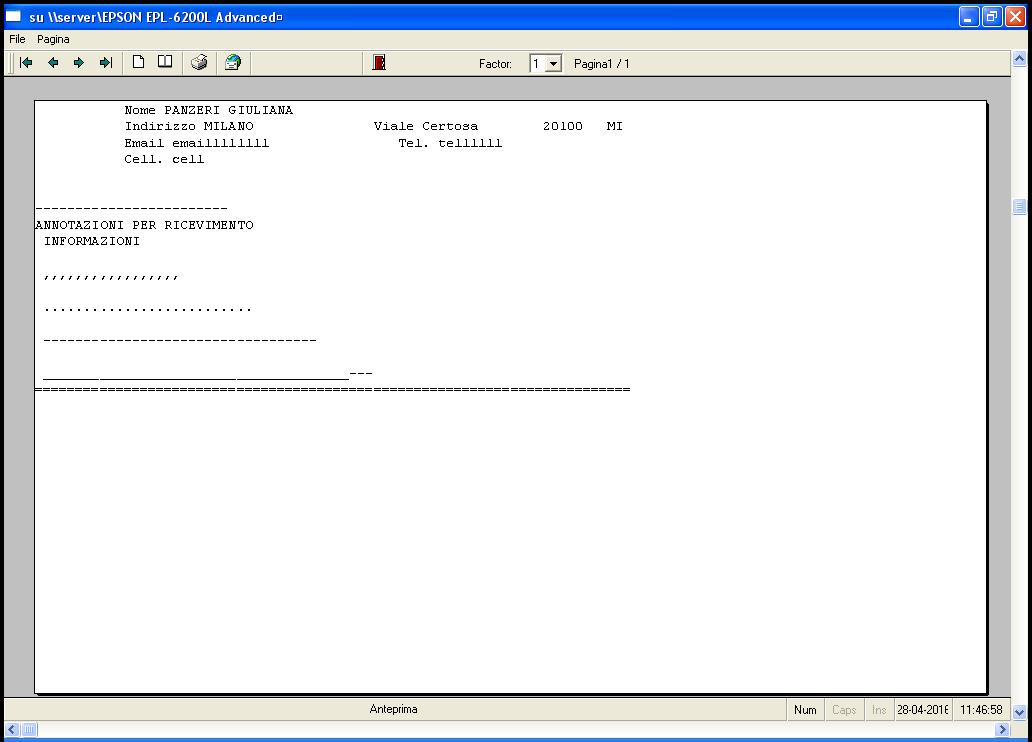Click the vertical scrollbar up arrow
Screen dimensions: 1032x742
click(x=1019, y=59)
